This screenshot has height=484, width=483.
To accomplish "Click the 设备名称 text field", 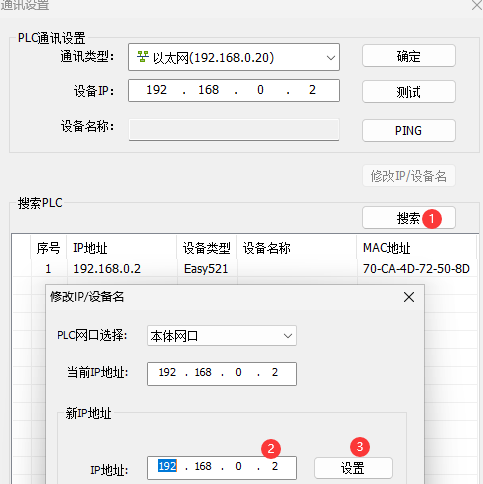I will point(234,130).
